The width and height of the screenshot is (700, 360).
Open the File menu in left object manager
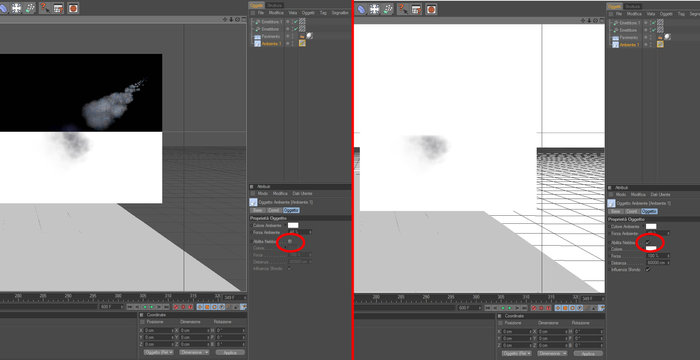click(x=260, y=13)
